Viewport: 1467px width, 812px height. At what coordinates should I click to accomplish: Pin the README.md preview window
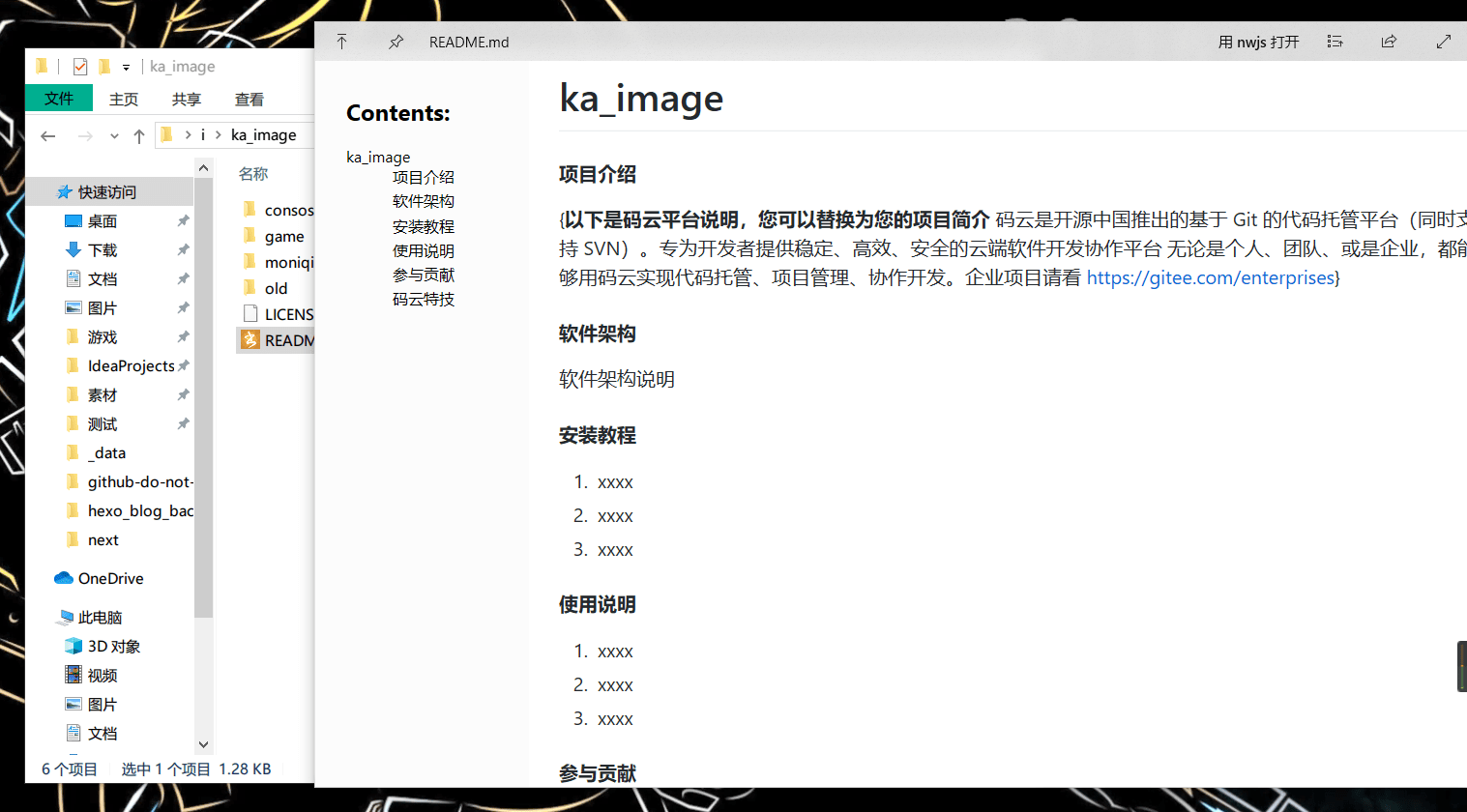coord(396,42)
